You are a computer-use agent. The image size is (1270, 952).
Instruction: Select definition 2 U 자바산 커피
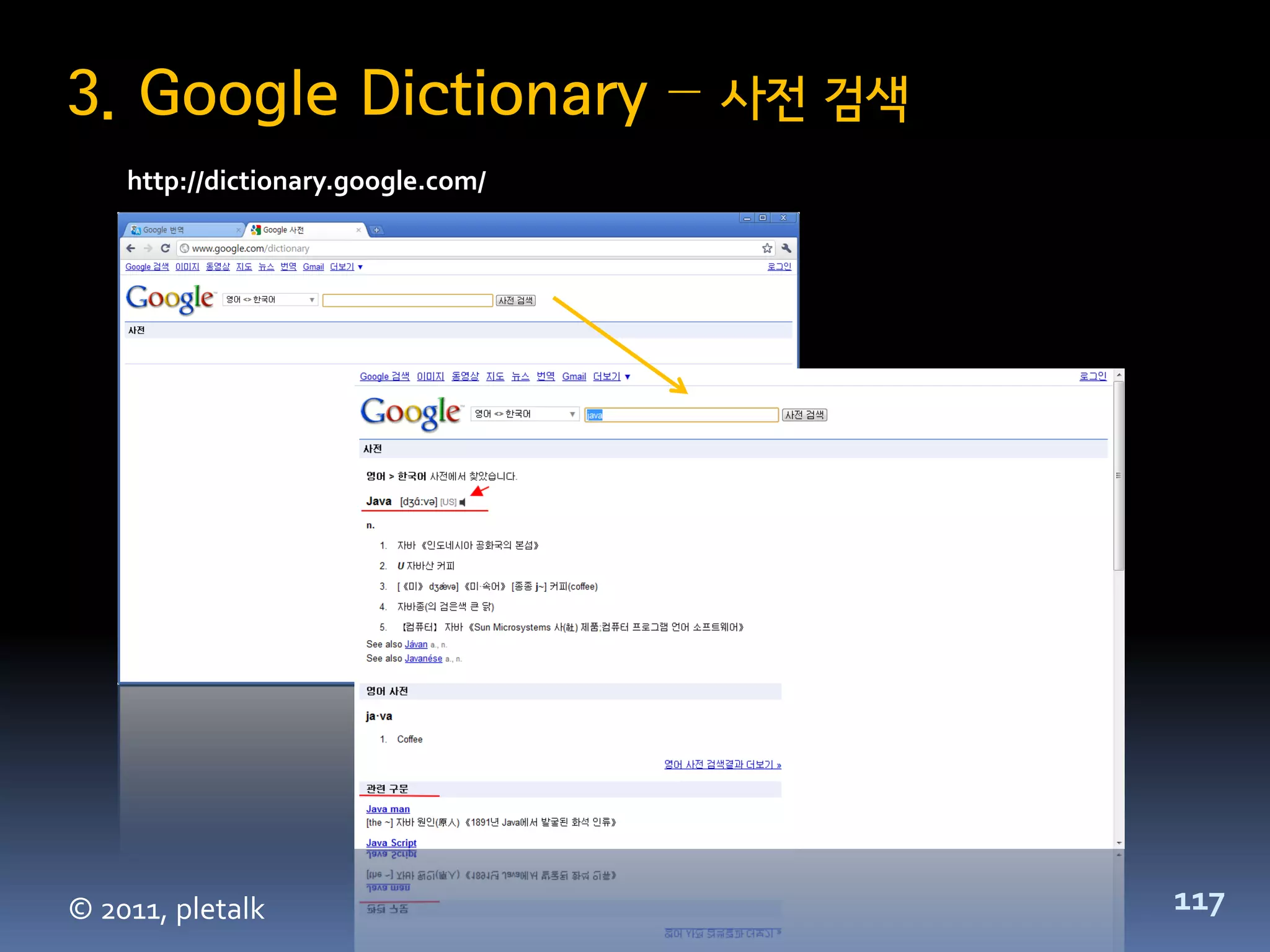pos(426,566)
